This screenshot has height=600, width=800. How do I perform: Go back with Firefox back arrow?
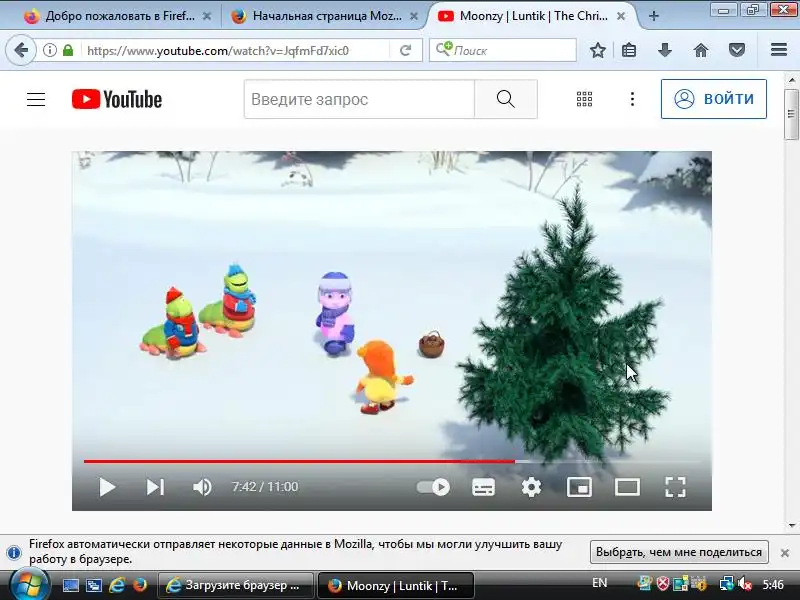point(20,50)
